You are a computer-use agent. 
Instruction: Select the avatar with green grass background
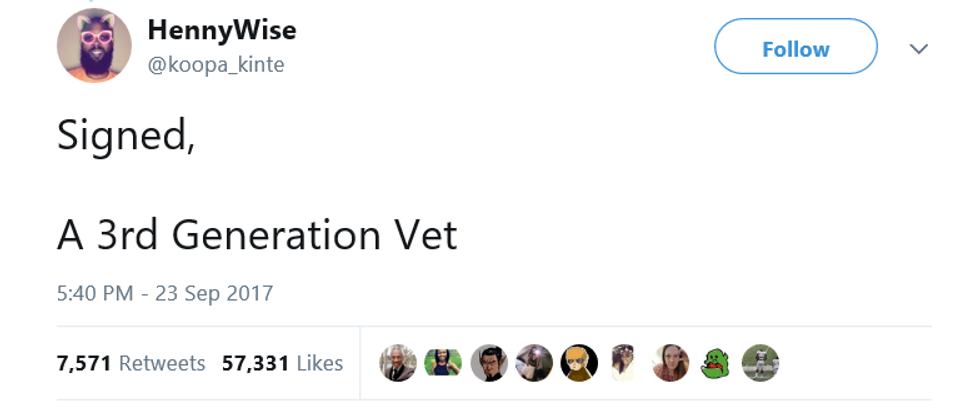click(443, 363)
